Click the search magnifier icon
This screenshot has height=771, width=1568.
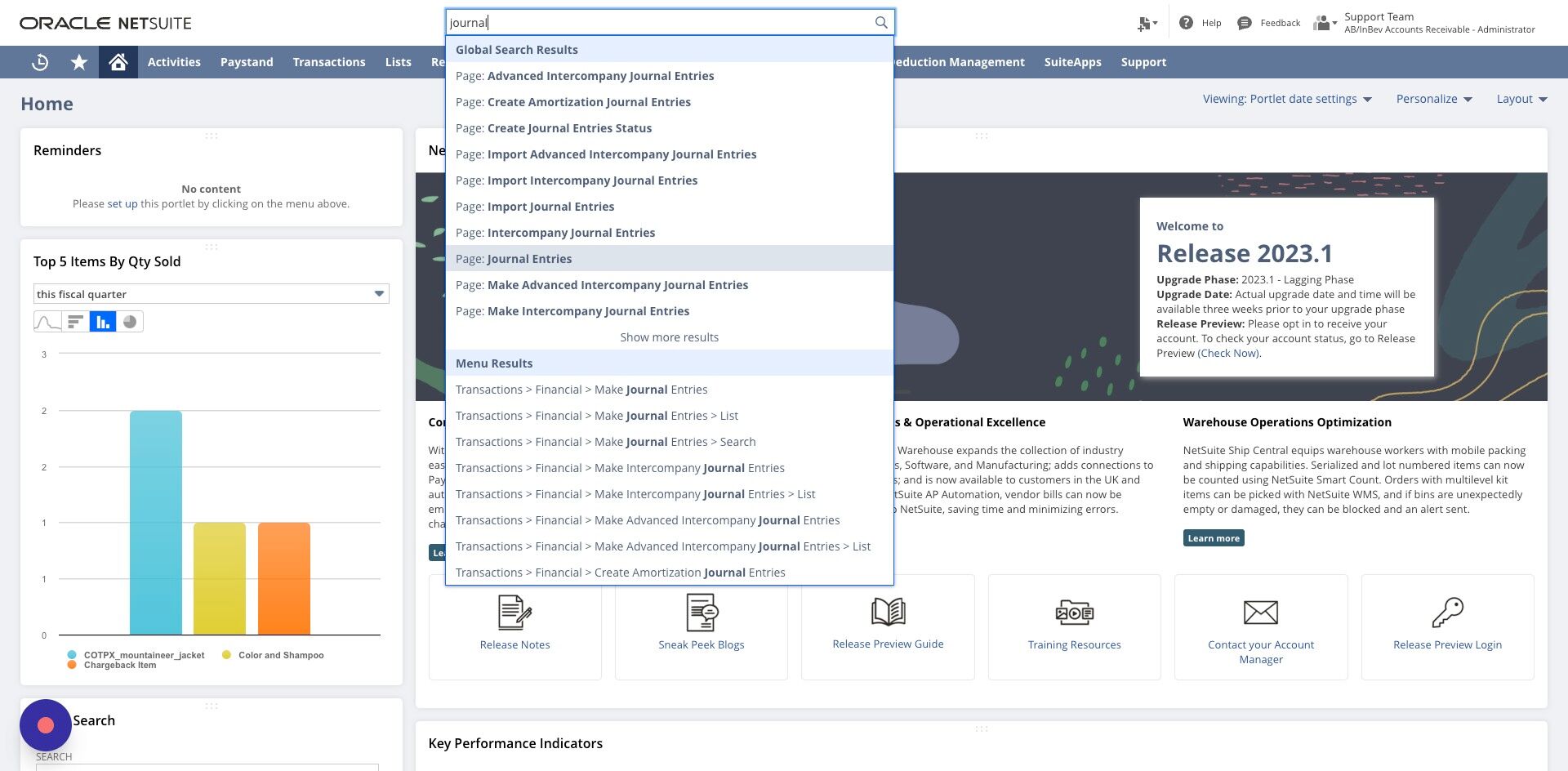coord(881,22)
